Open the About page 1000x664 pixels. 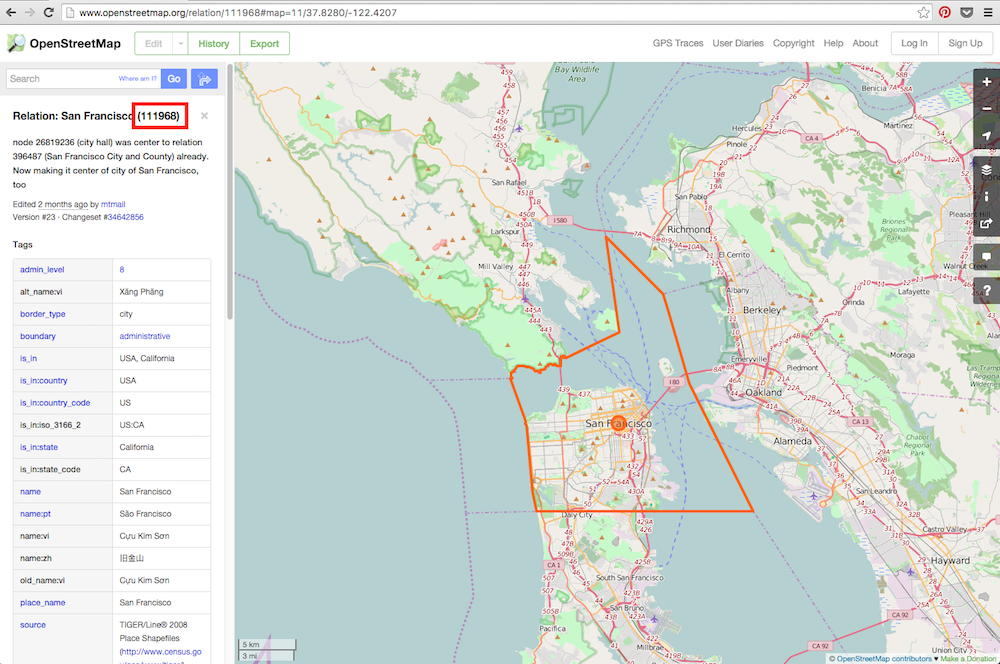(x=865, y=43)
